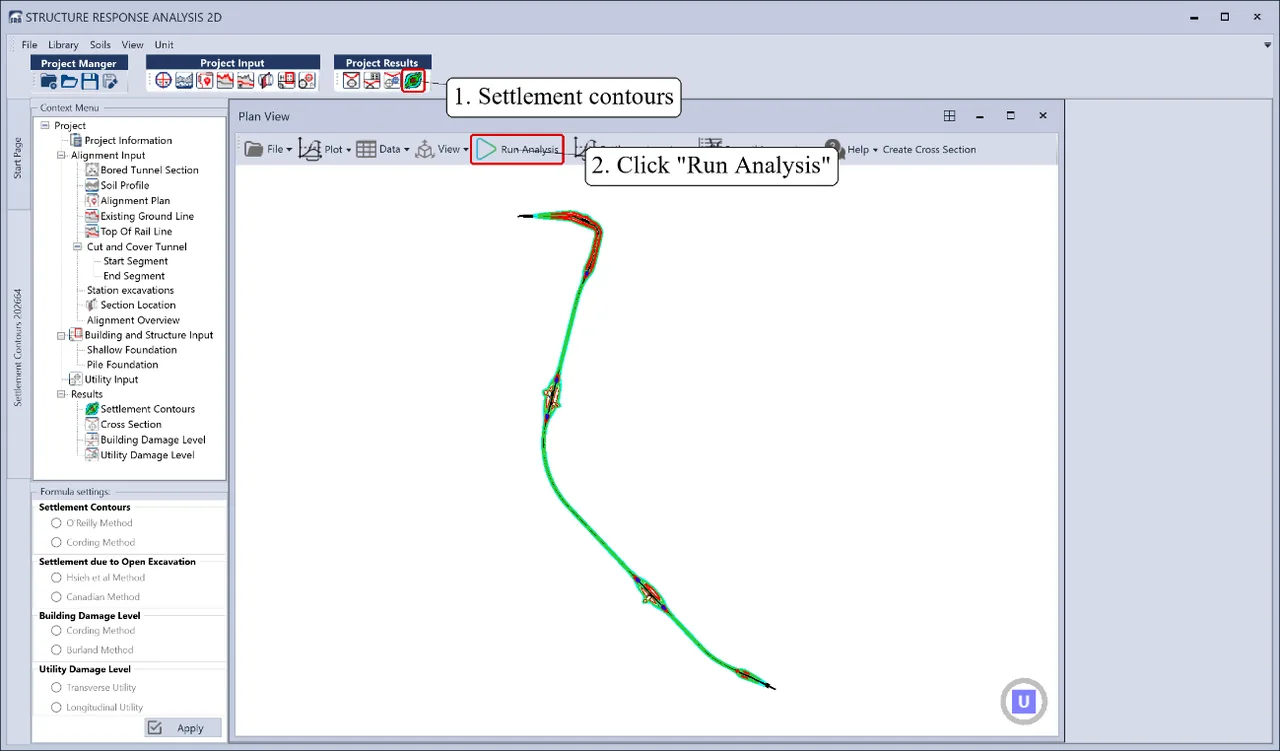
Task: Open the Plot dropdown in Plan View toolbar
Action: point(325,149)
